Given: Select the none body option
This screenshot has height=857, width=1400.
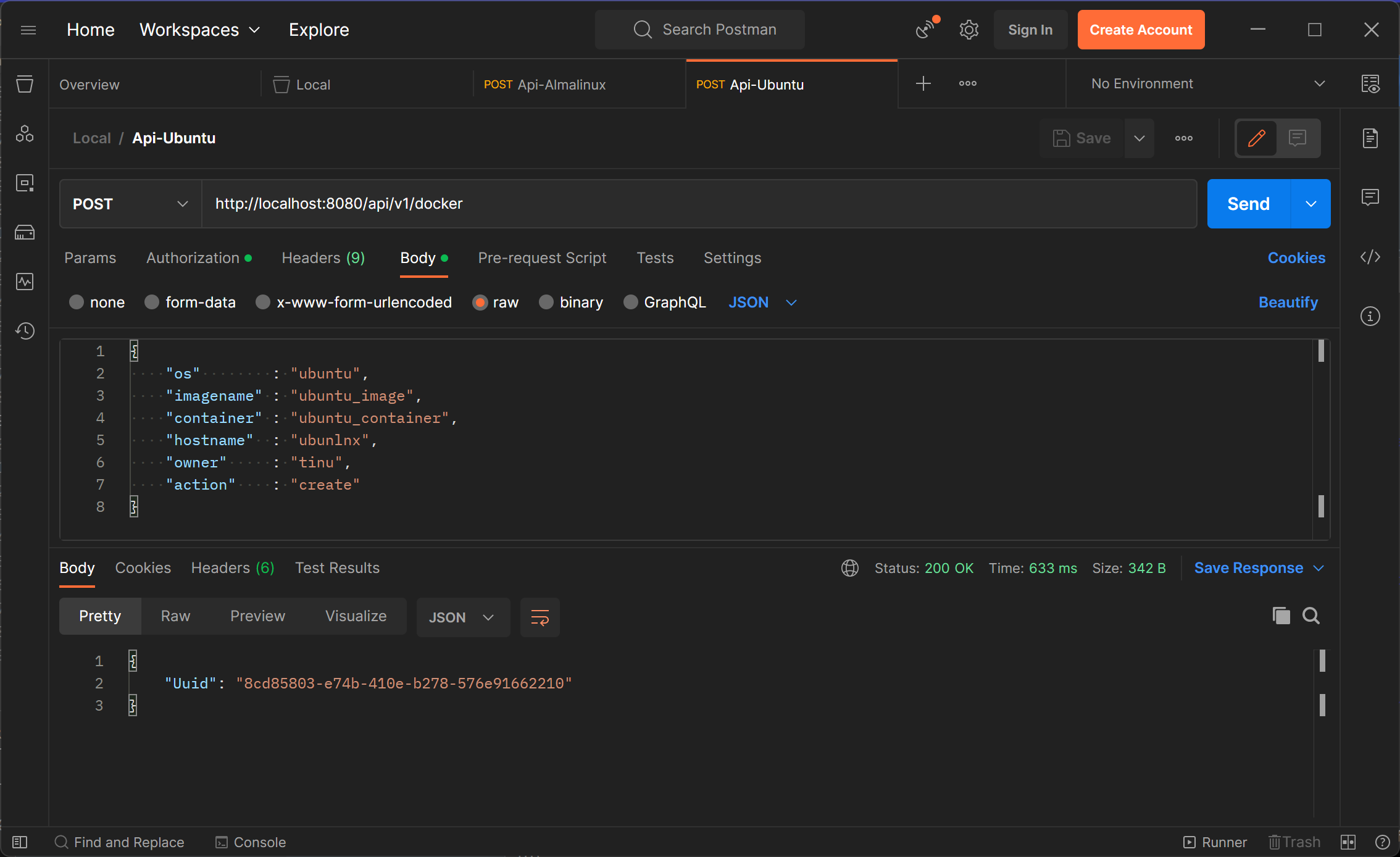Looking at the screenshot, I should pos(77,302).
